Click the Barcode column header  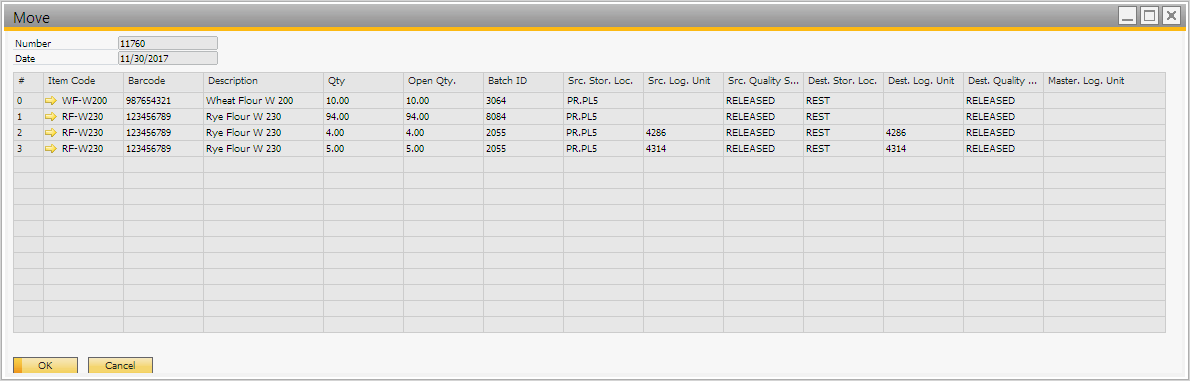(163, 81)
